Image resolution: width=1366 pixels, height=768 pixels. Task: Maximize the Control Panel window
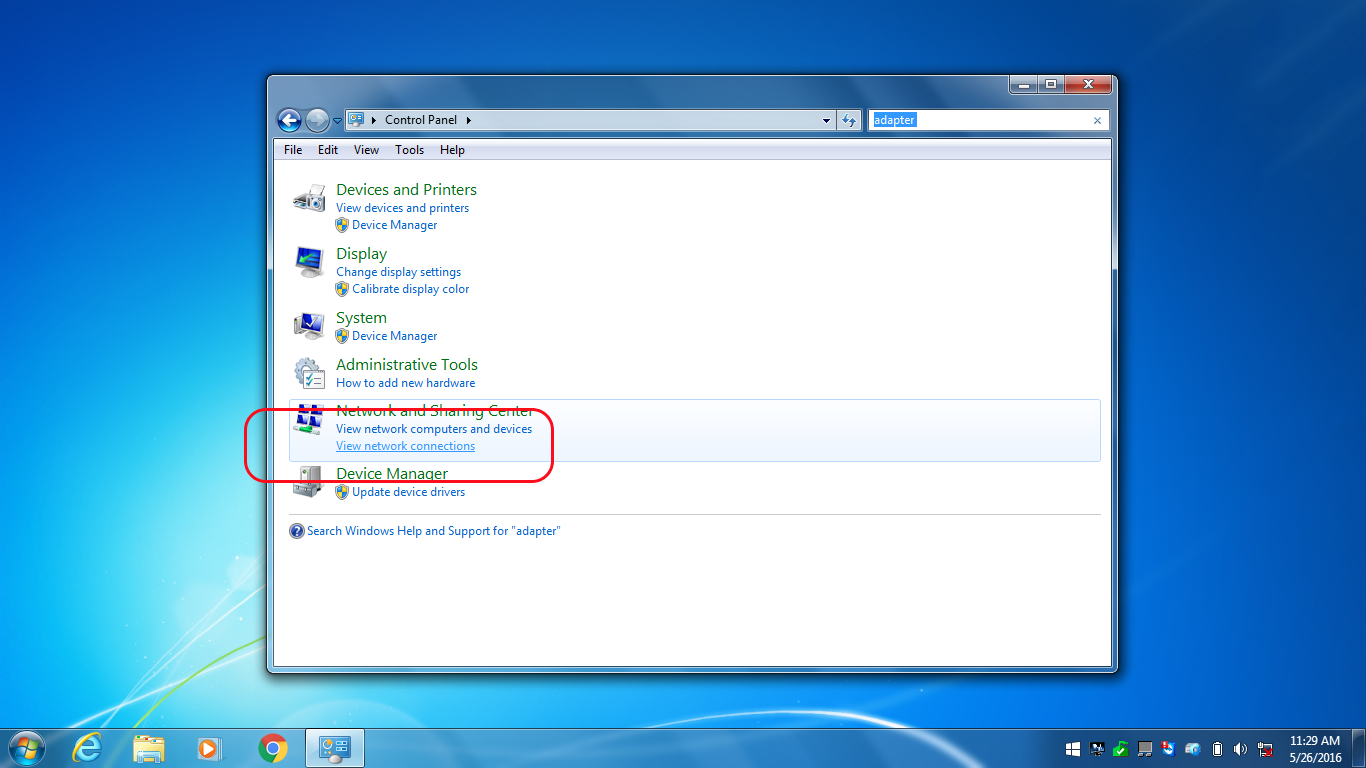click(x=1051, y=85)
